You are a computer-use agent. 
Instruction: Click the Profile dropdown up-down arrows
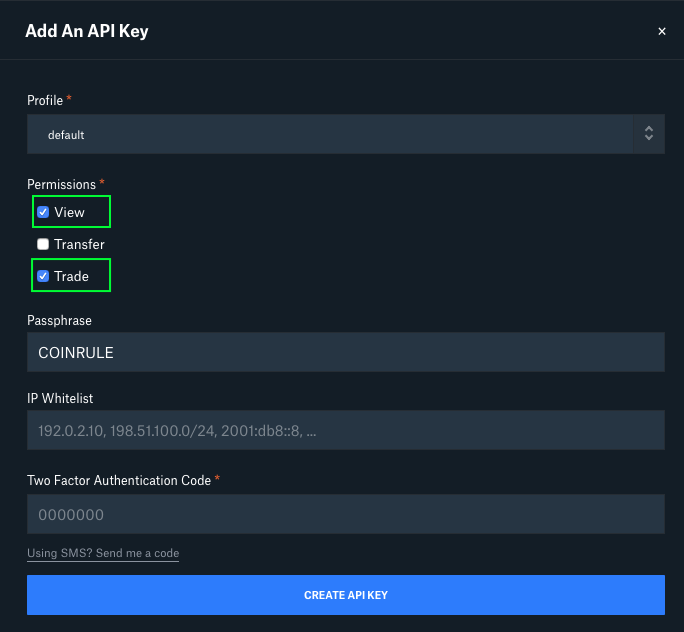point(649,134)
